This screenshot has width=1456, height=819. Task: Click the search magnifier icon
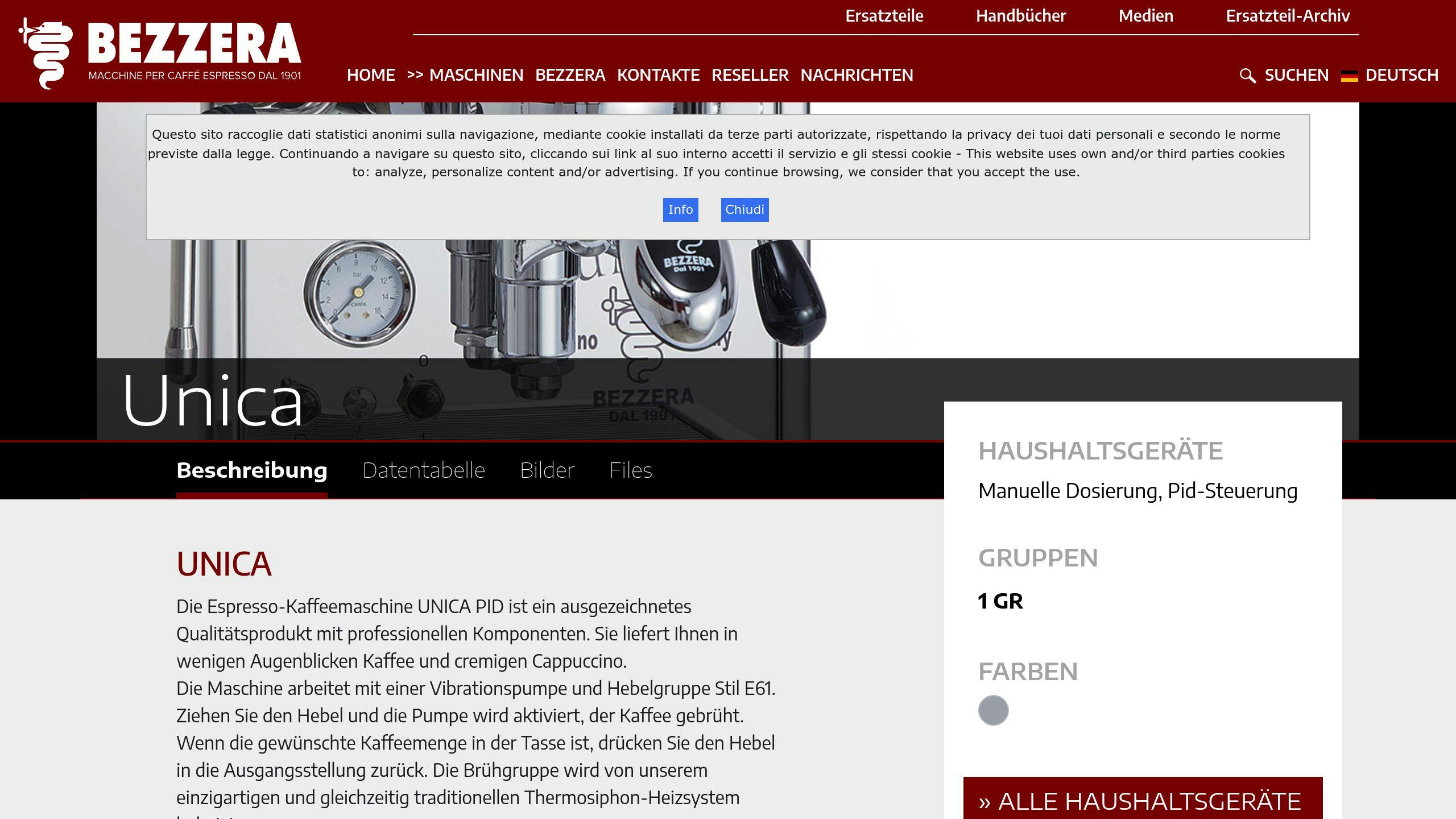[x=1247, y=76]
